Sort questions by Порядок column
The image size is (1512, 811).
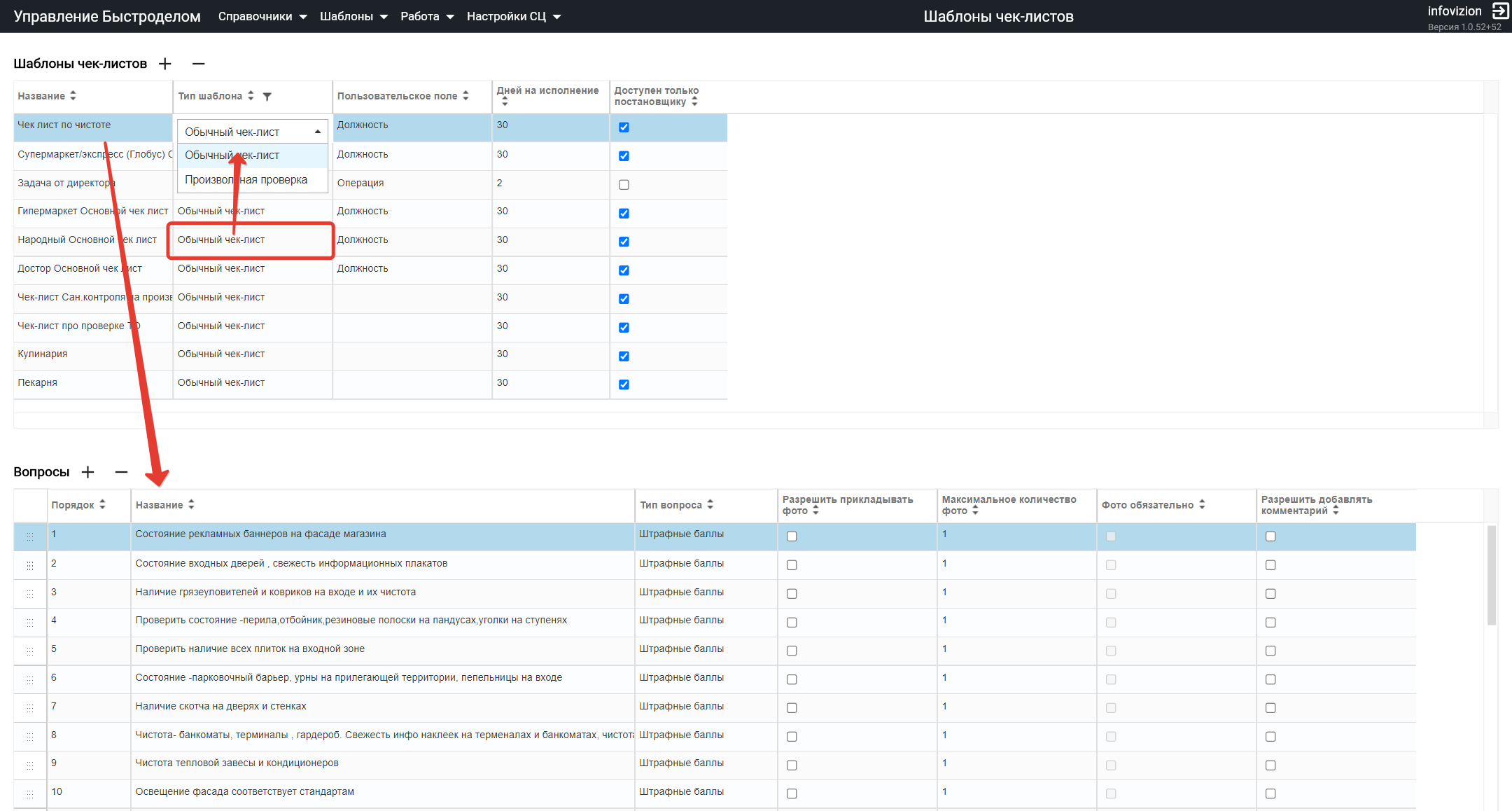[x=102, y=504]
